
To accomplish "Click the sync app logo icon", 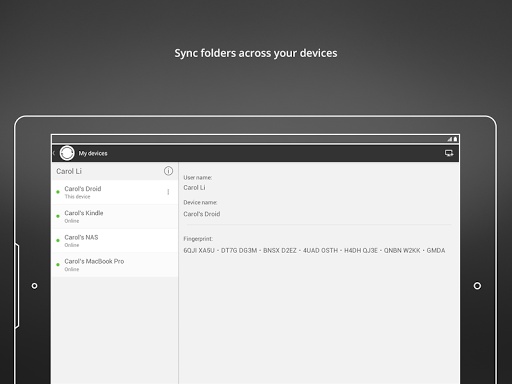I will [x=67, y=153].
